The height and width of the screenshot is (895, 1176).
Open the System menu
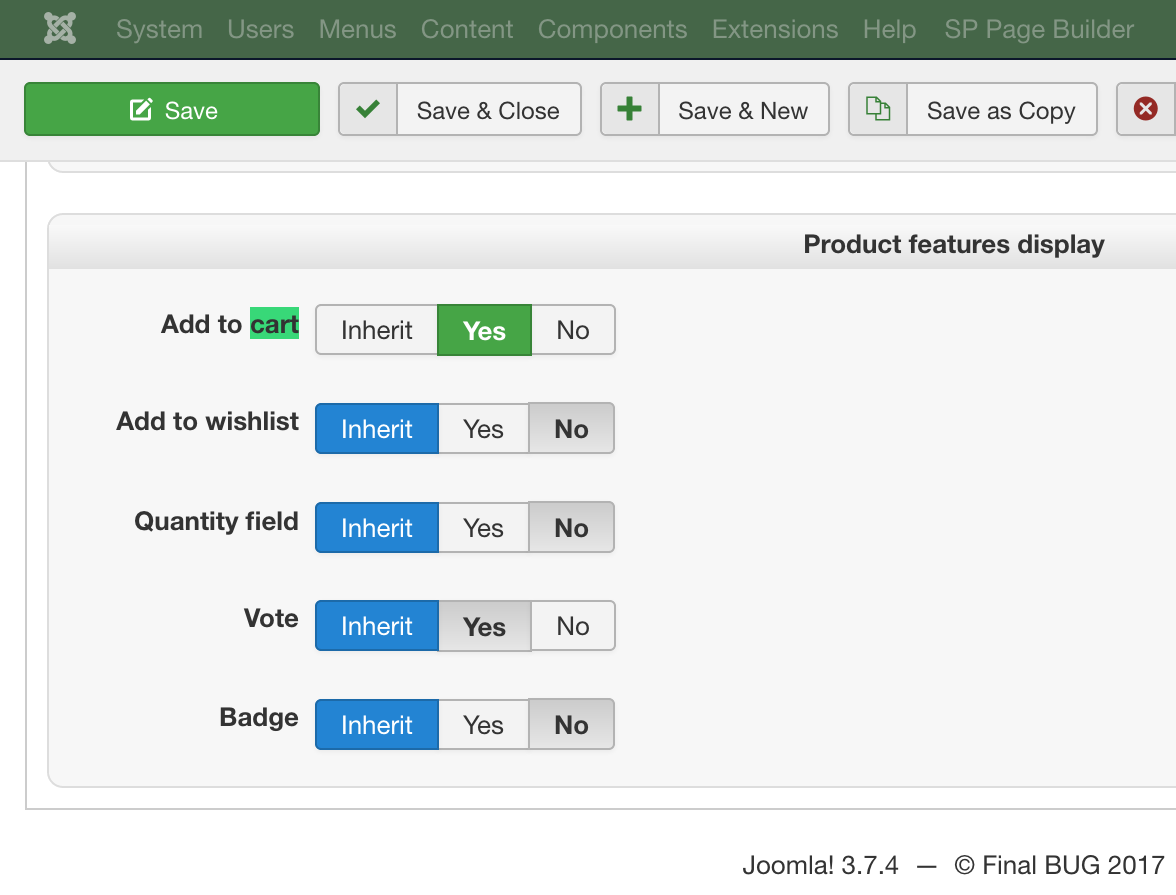(159, 30)
